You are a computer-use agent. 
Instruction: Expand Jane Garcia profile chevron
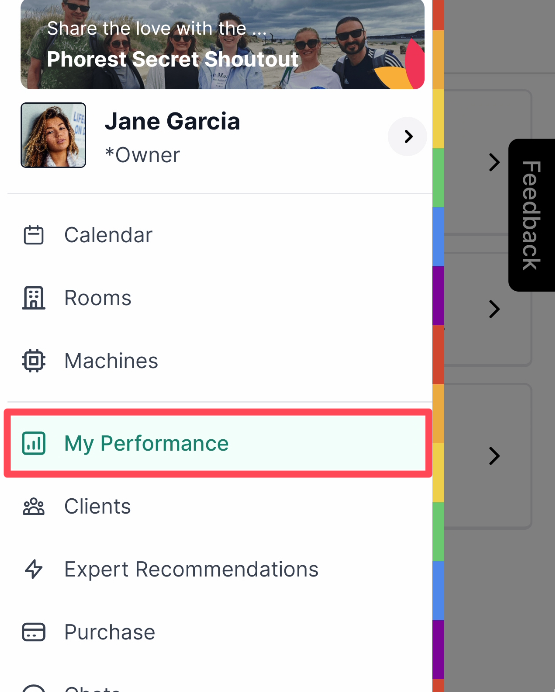[408, 136]
